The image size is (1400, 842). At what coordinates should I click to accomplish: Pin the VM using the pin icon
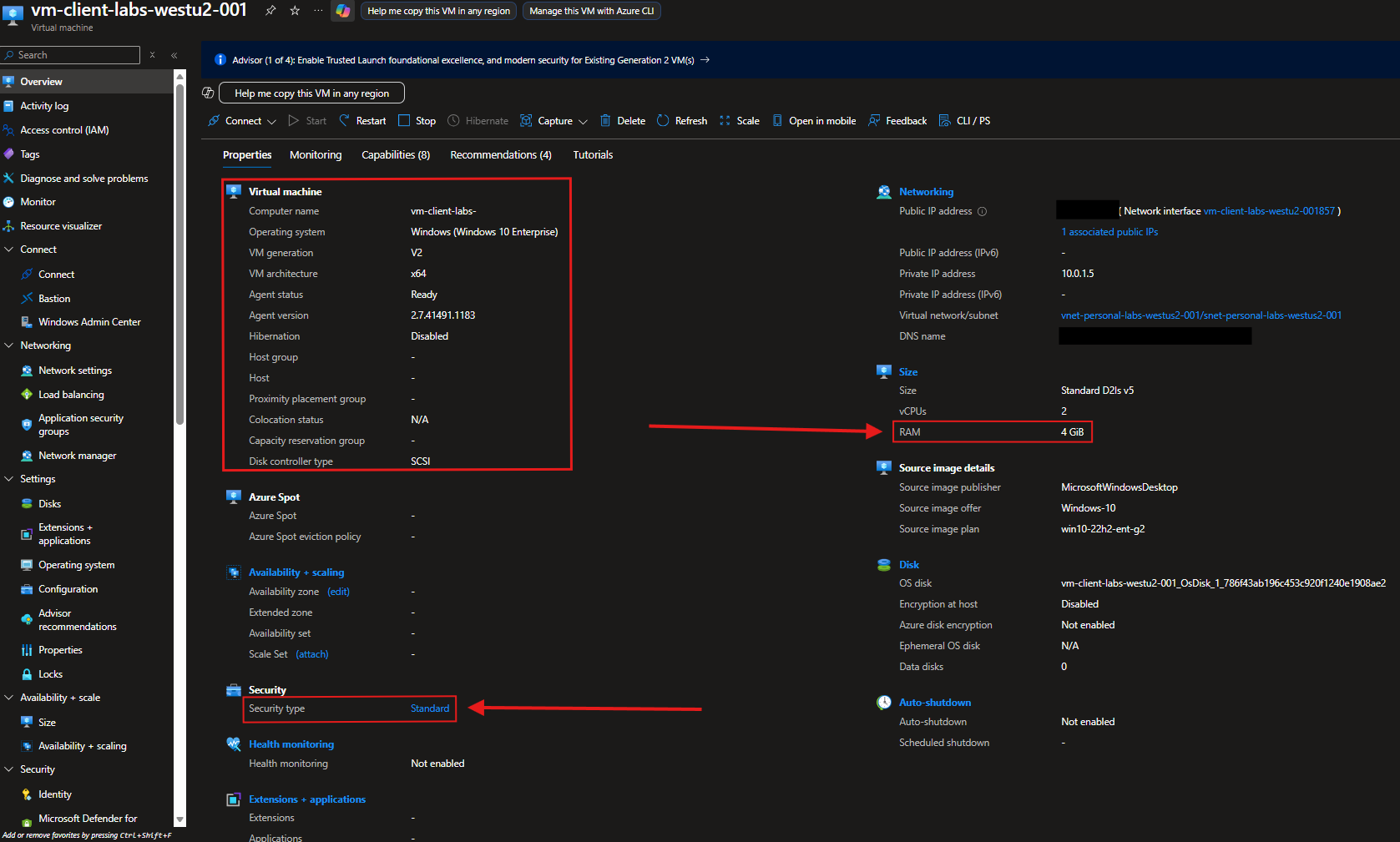(x=270, y=11)
